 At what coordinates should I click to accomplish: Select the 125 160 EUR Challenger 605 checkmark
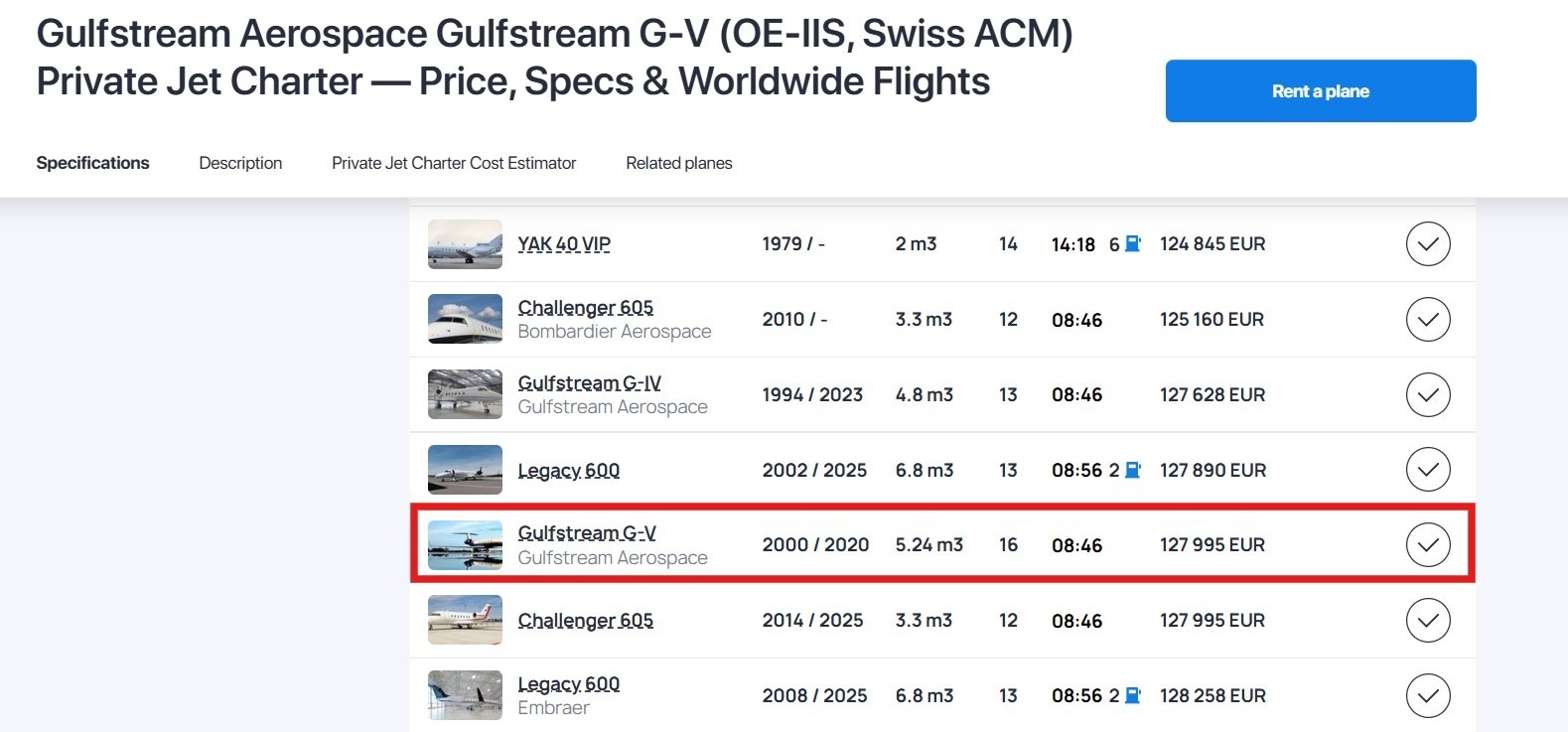click(1427, 320)
